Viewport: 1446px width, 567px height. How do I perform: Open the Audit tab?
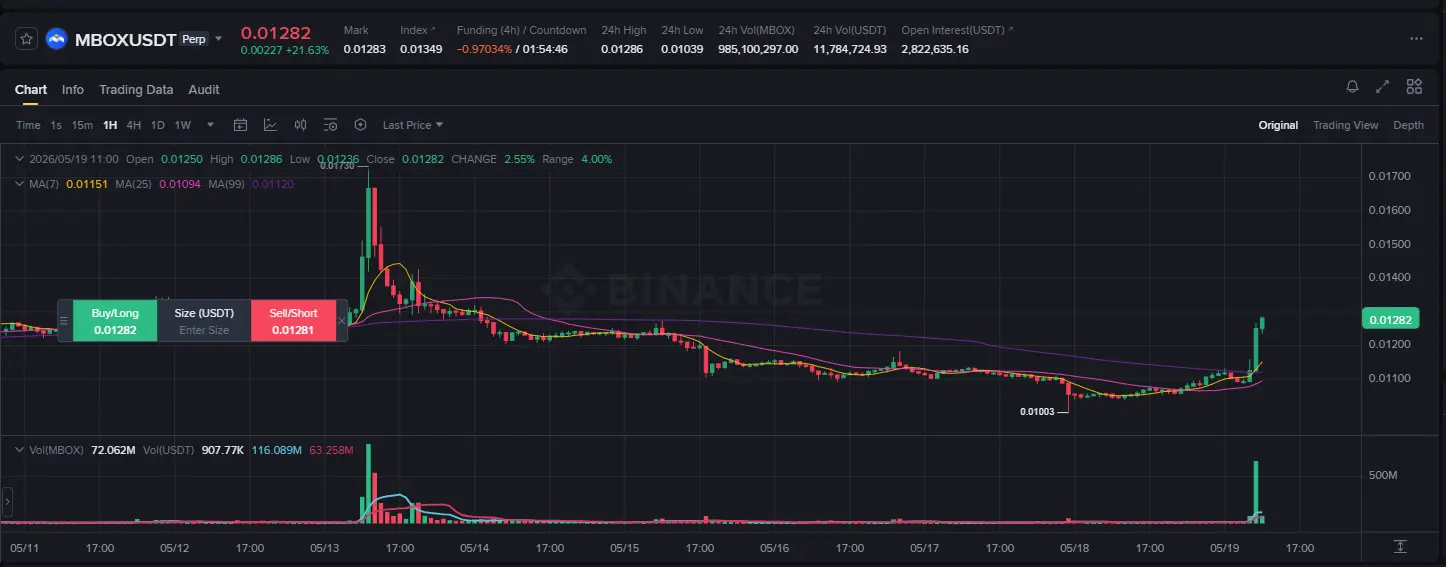coord(204,89)
